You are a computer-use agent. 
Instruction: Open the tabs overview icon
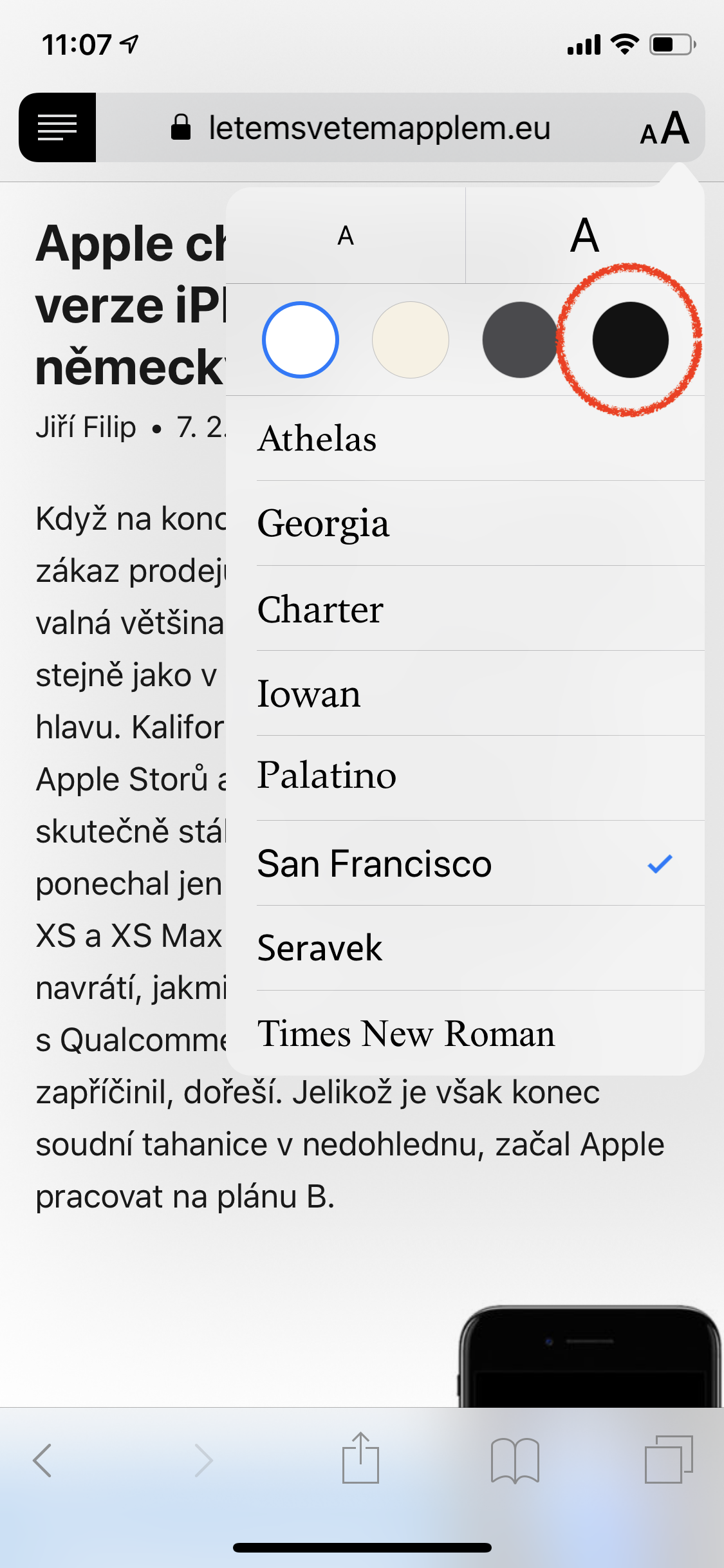pos(669,1459)
